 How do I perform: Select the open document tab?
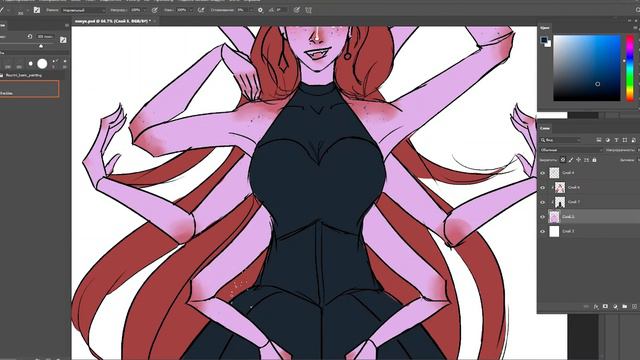pos(113,21)
